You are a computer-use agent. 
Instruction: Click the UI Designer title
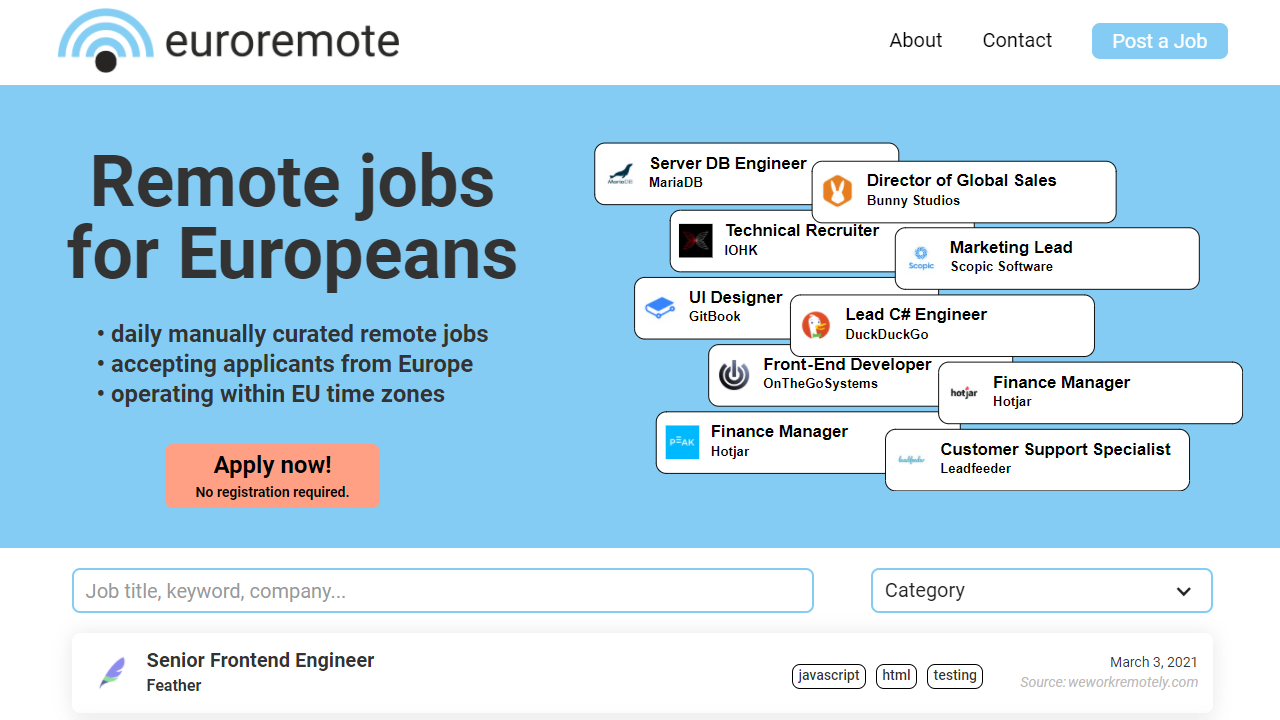tap(736, 297)
